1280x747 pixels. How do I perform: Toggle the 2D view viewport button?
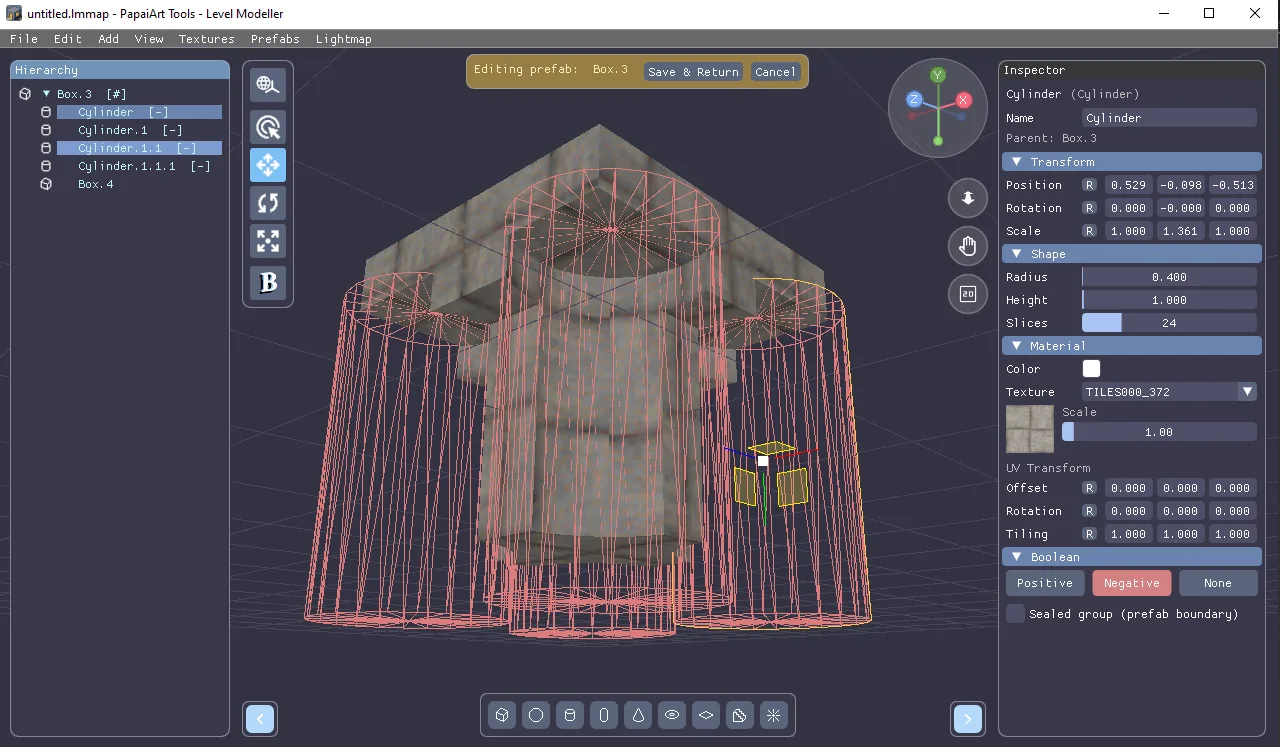[967, 294]
